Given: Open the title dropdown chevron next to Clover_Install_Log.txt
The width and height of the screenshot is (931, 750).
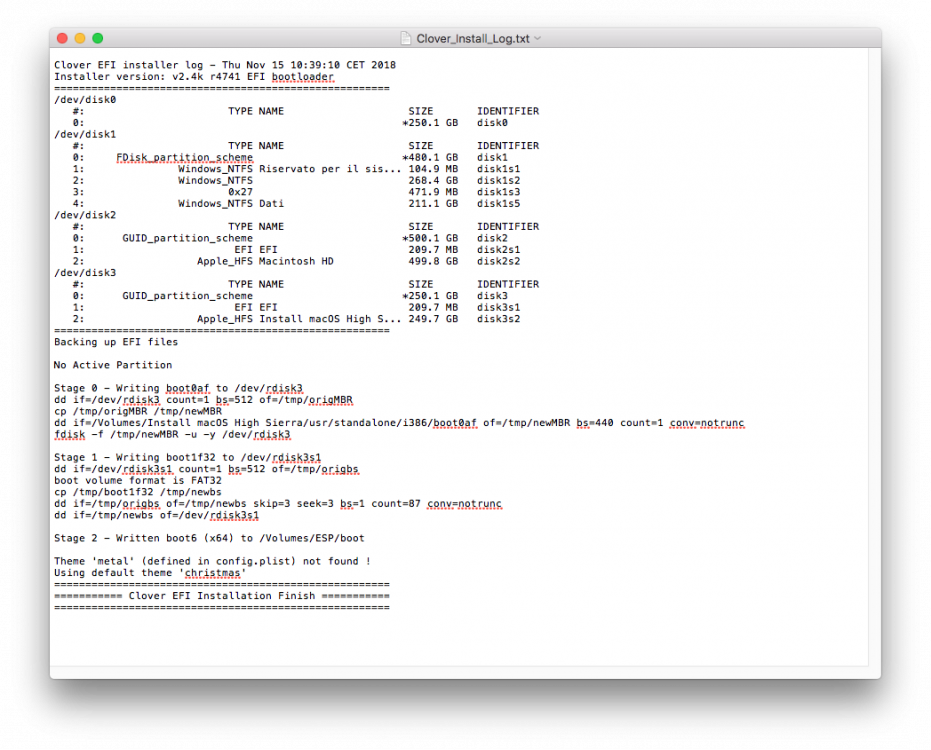Looking at the screenshot, I should pyautogui.click(x=538, y=39).
